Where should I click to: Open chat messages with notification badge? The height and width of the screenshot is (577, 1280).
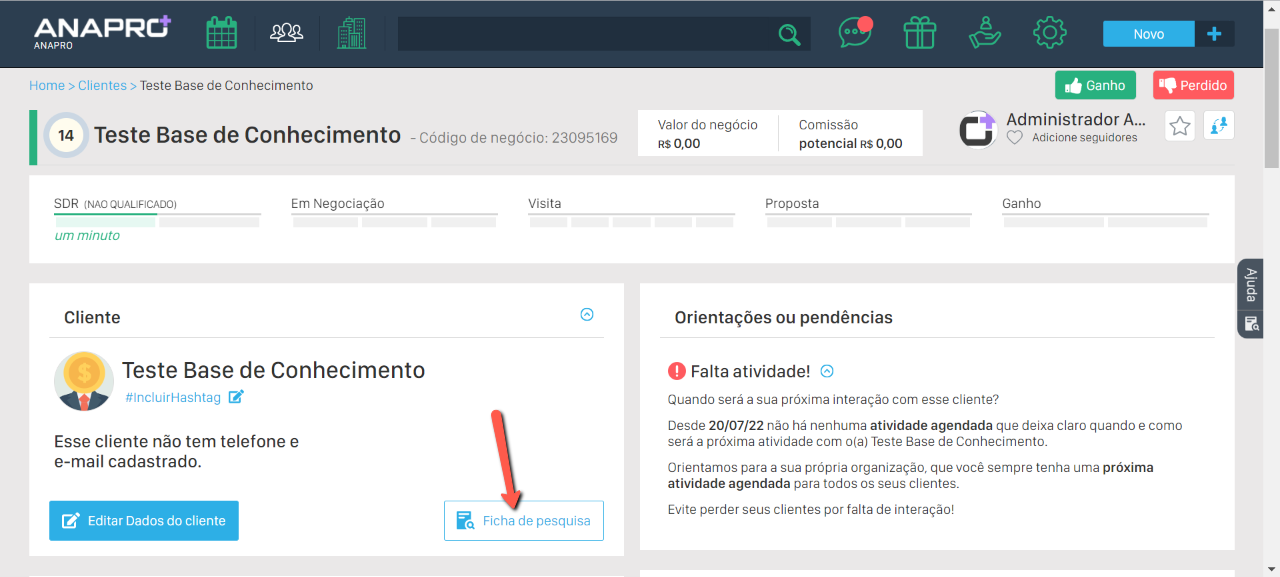855,33
